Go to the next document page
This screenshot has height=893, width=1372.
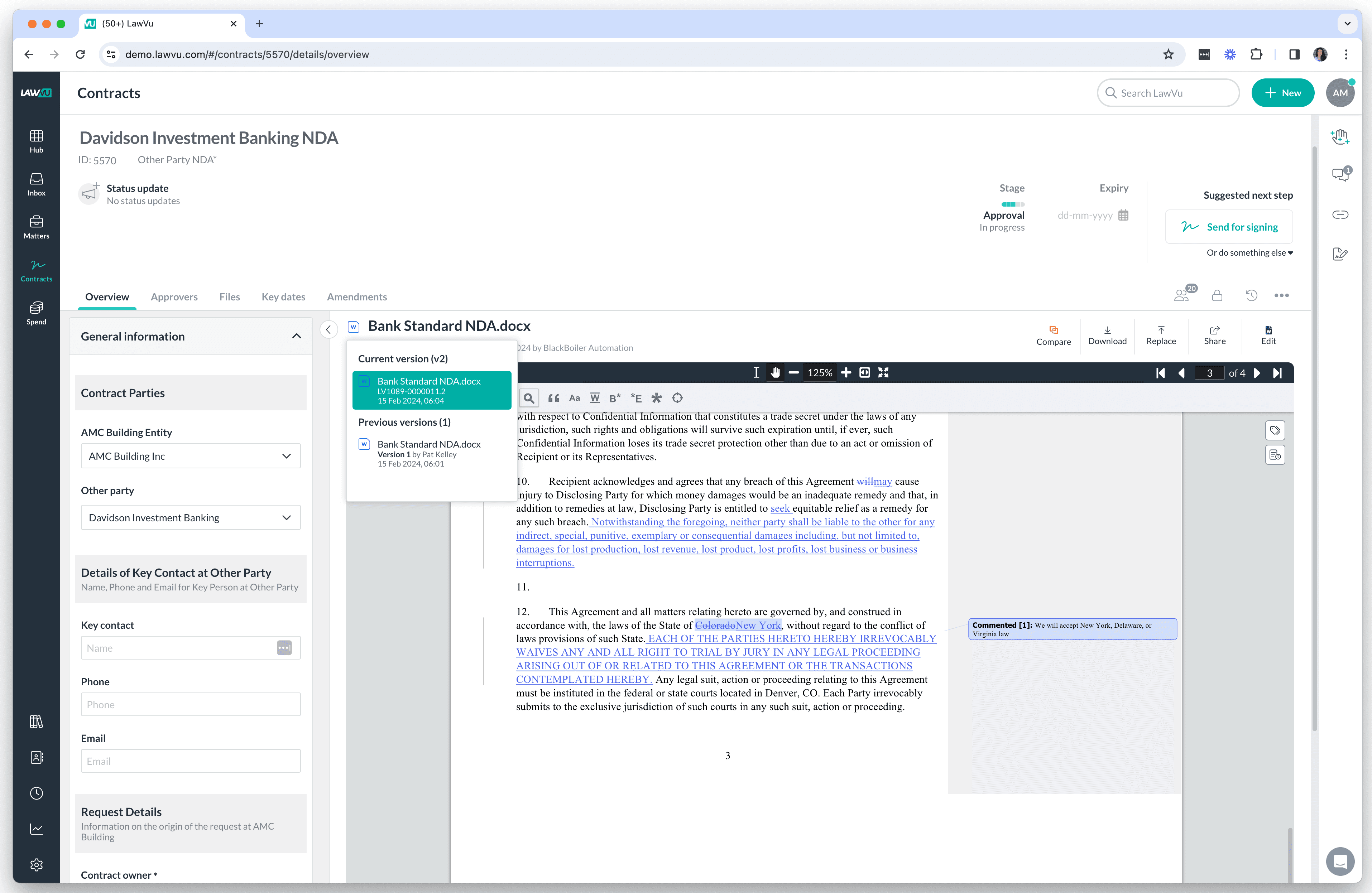coord(1257,373)
